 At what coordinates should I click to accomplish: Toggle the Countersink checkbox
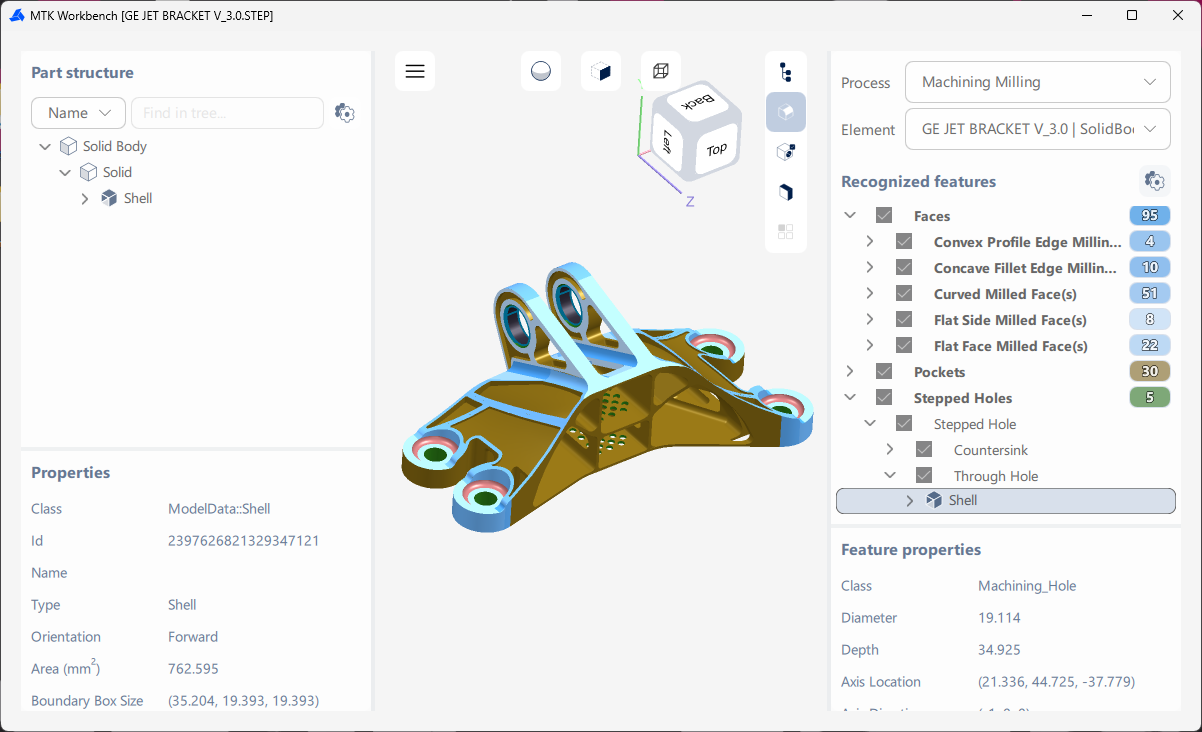[924, 450]
